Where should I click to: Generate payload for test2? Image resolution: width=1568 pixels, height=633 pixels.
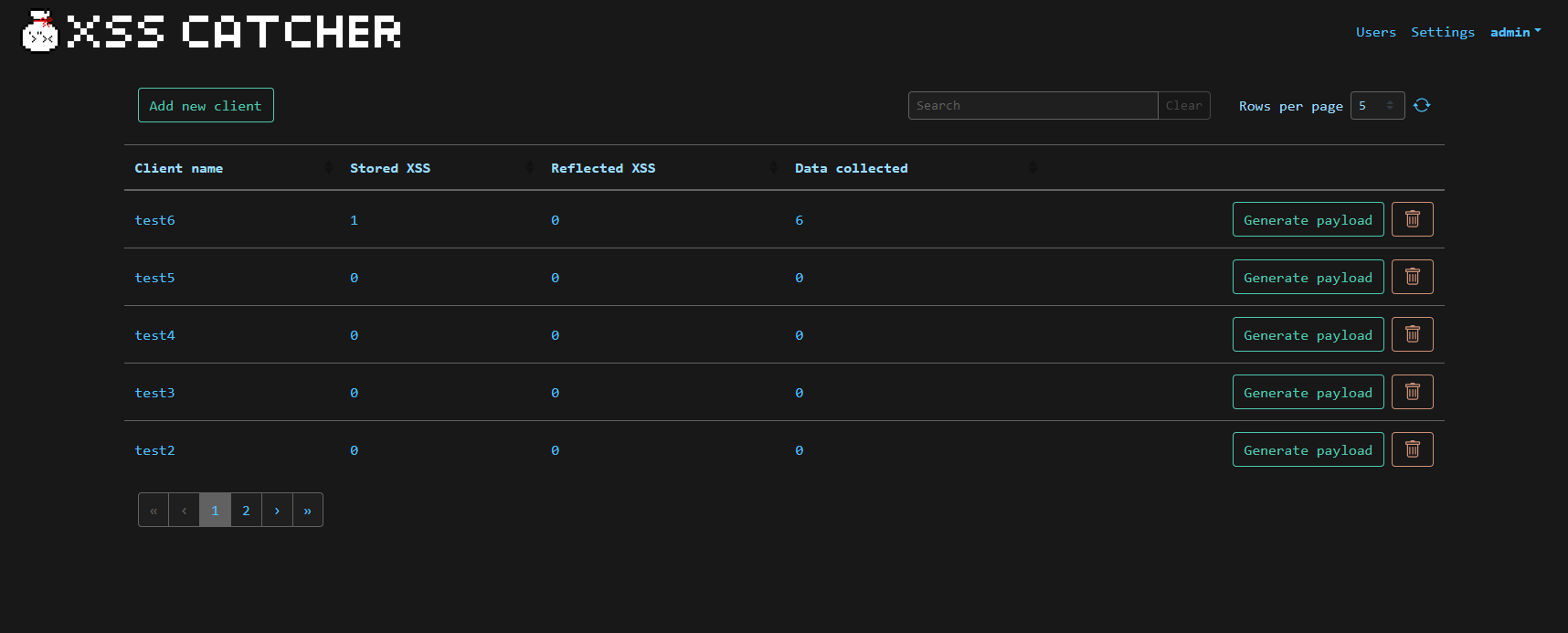1308,449
